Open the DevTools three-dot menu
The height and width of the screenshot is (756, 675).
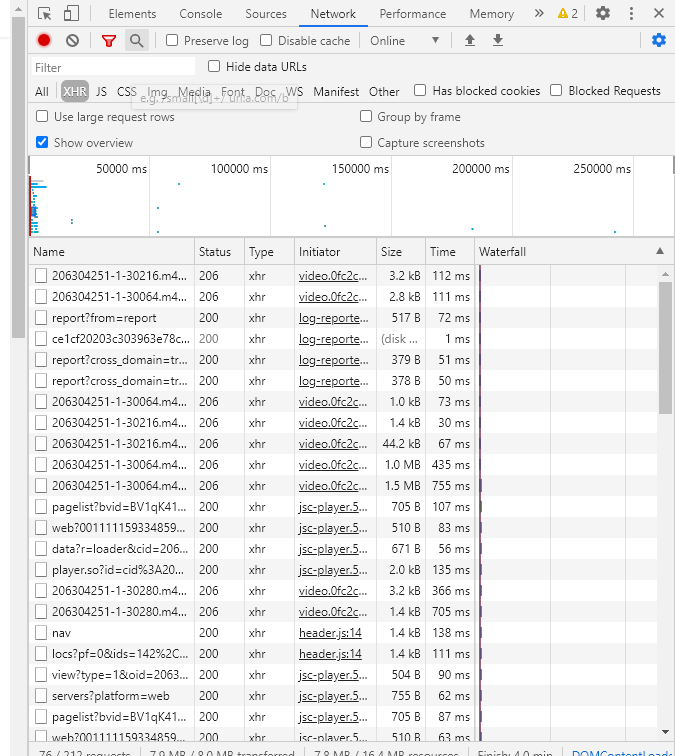(631, 13)
